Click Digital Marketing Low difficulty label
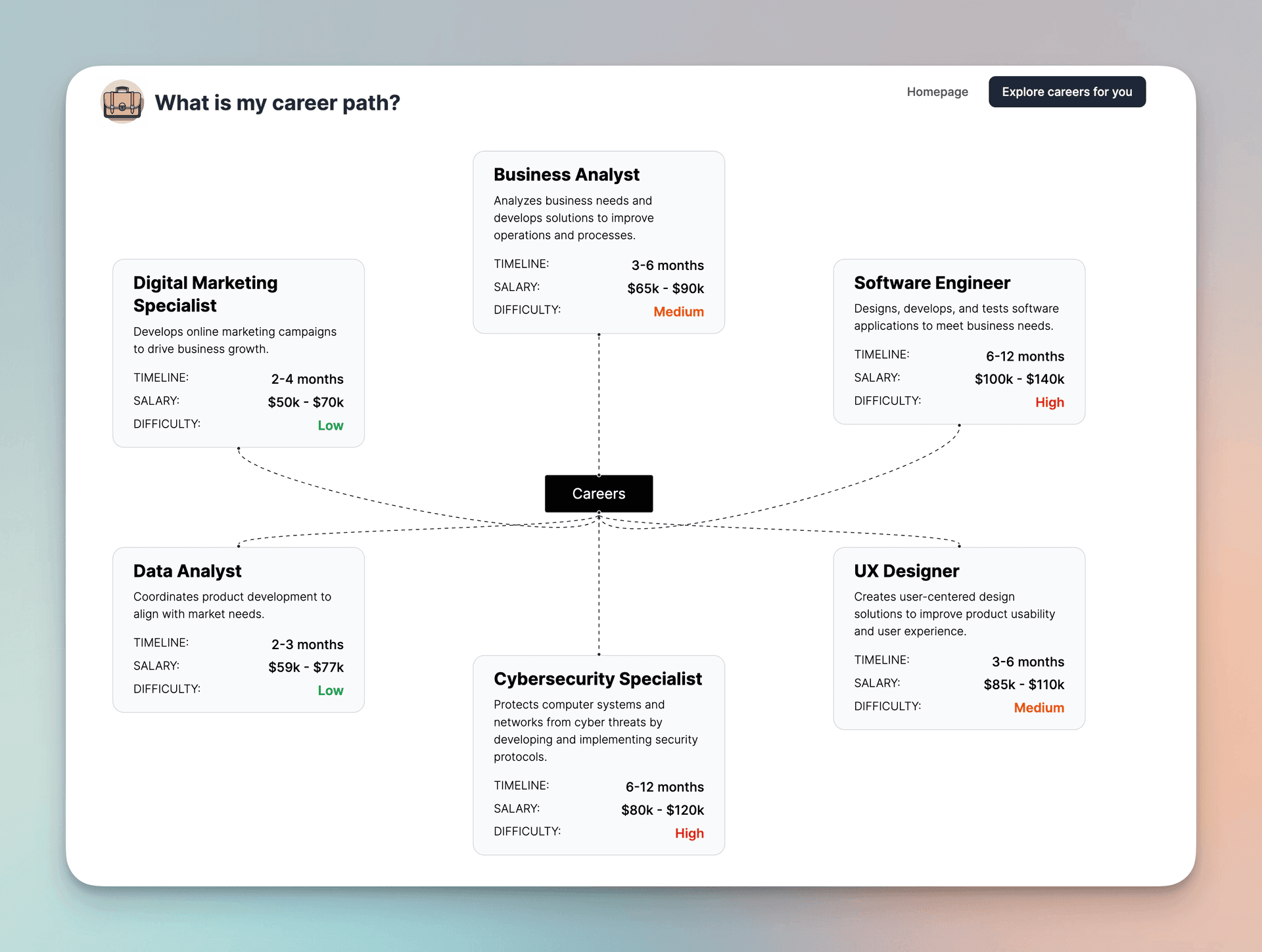The height and width of the screenshot is (952, 1262). point(331,425)
